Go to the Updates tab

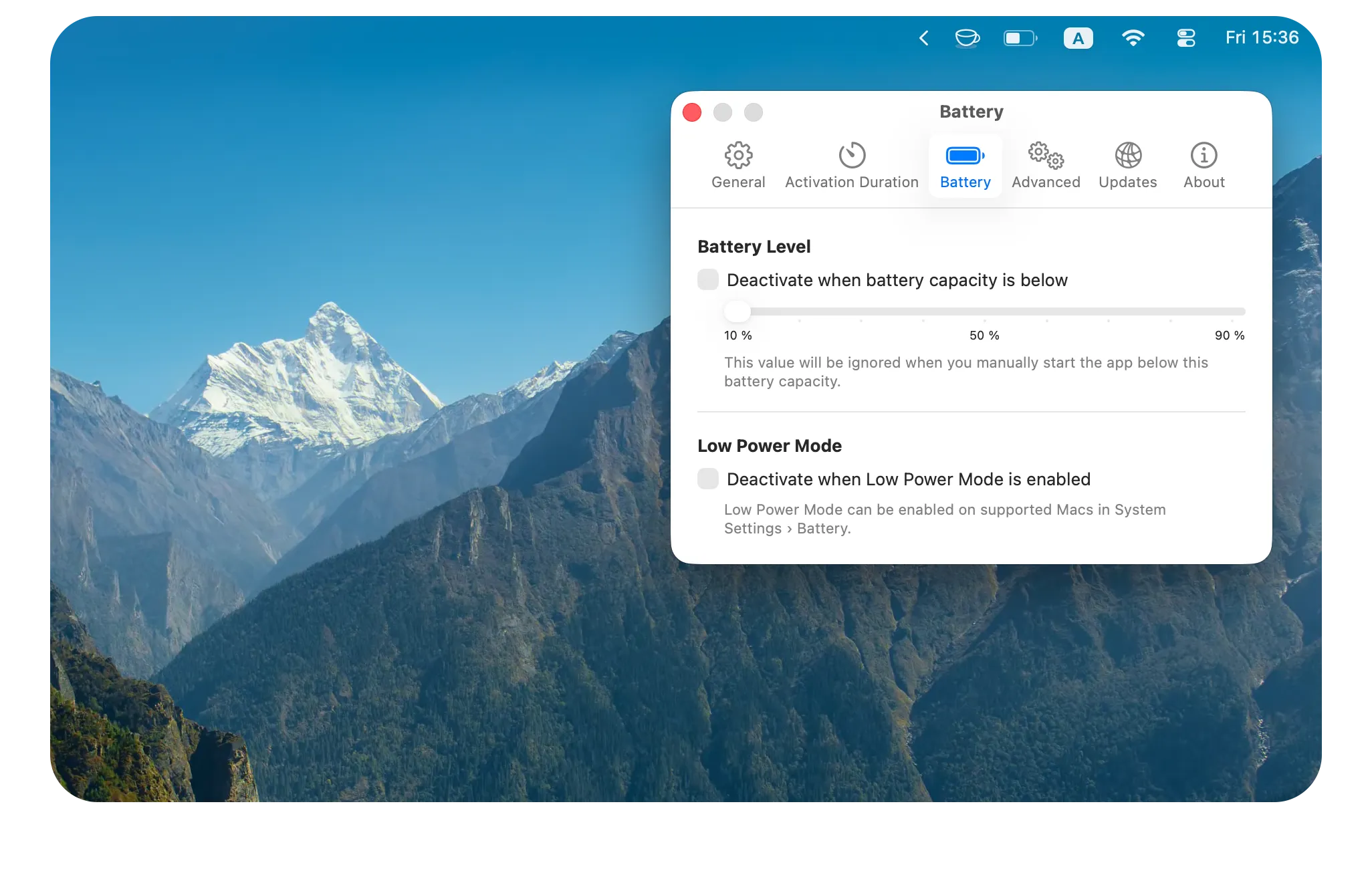tap(1127, 166)
